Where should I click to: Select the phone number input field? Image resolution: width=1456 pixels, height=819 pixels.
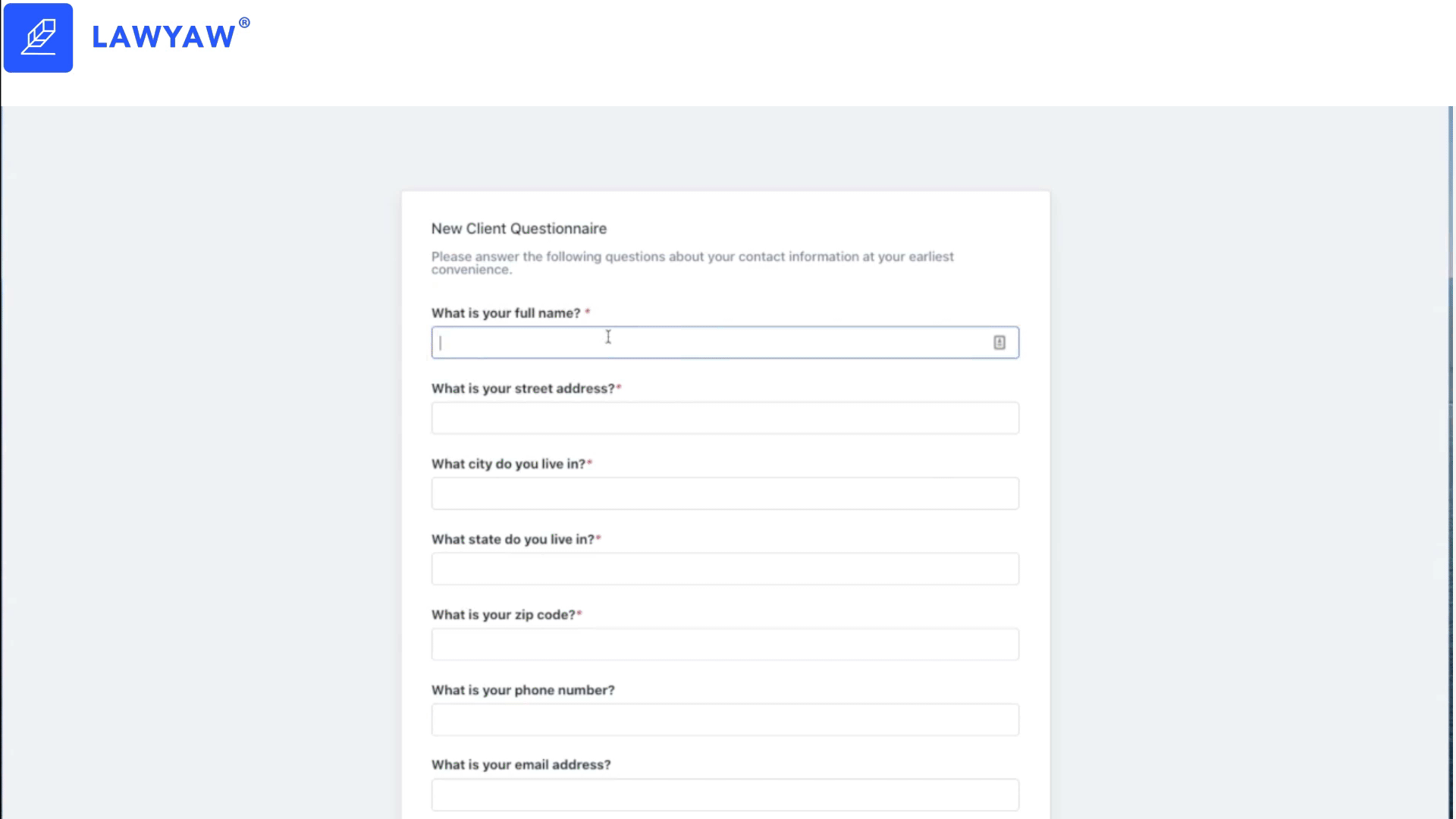tap(725, 720)
